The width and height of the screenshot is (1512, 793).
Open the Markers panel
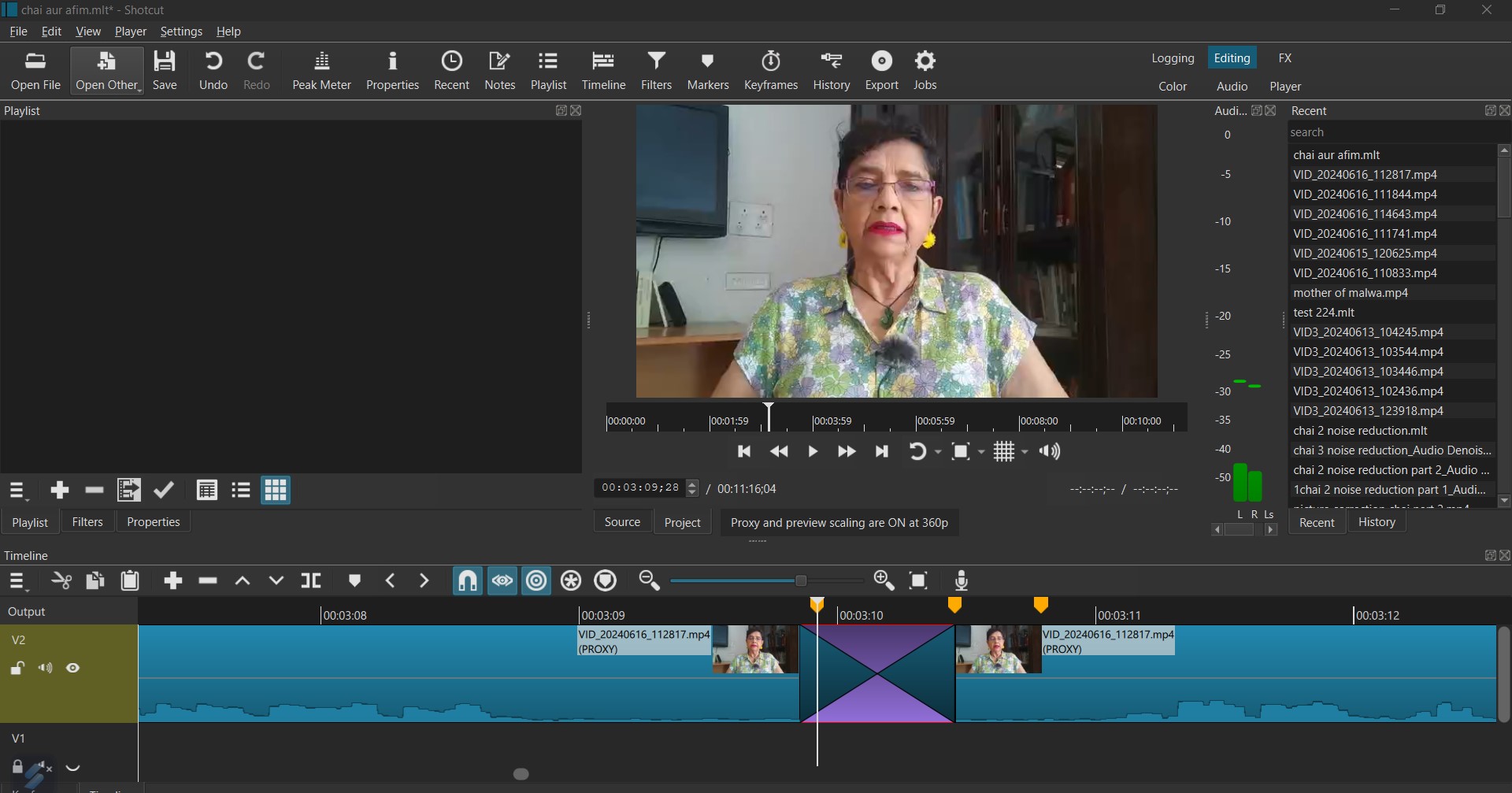tap(707, 70)
